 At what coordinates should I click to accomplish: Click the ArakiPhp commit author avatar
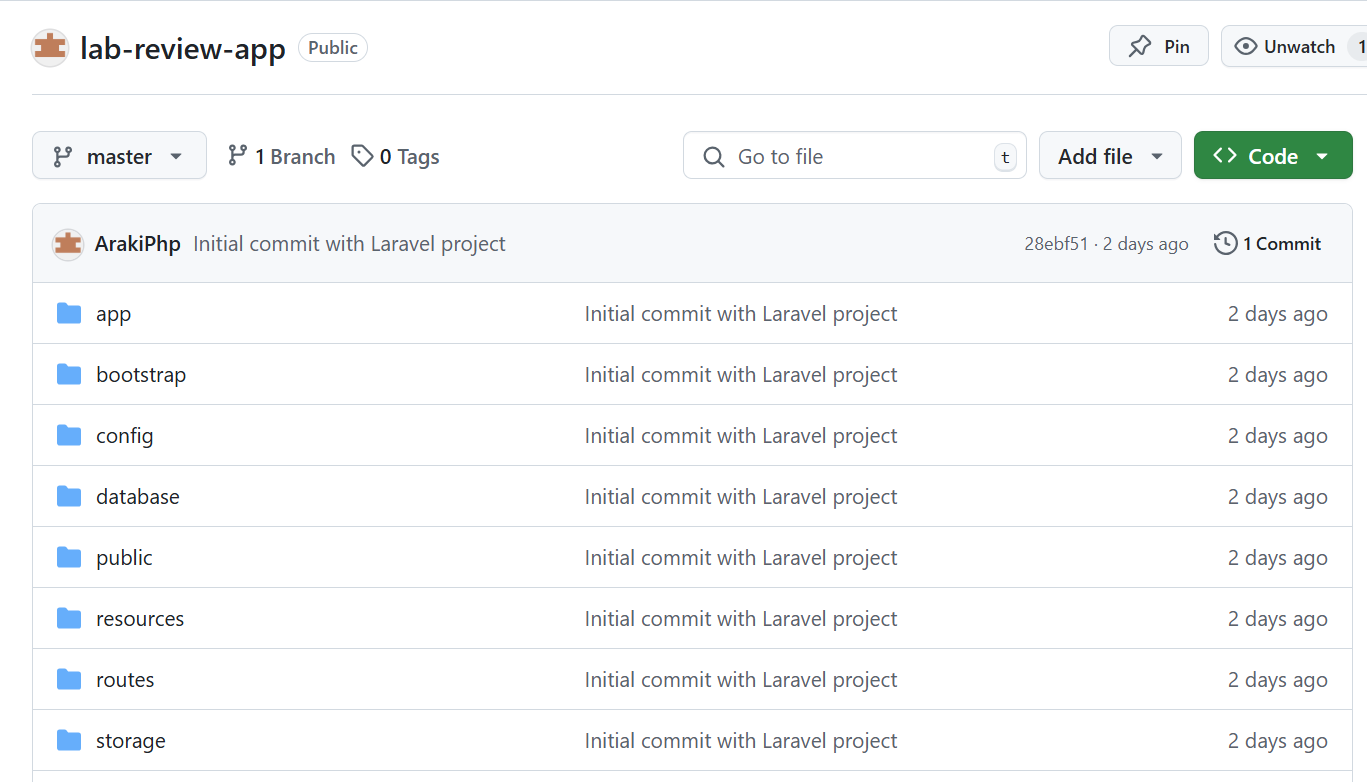[x=68, y=244]
